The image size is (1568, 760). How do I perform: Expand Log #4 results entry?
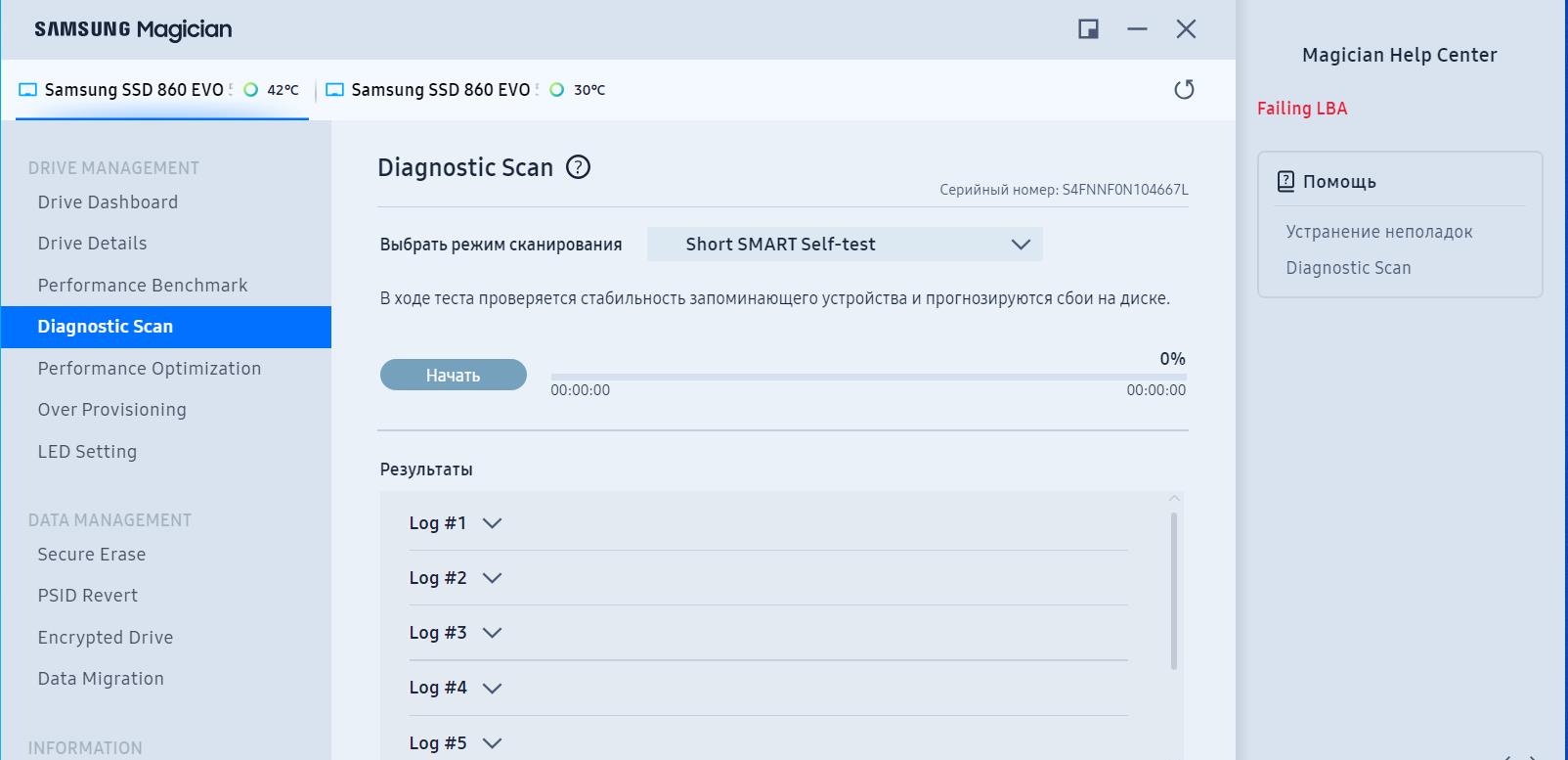click(x=492, y=688)
